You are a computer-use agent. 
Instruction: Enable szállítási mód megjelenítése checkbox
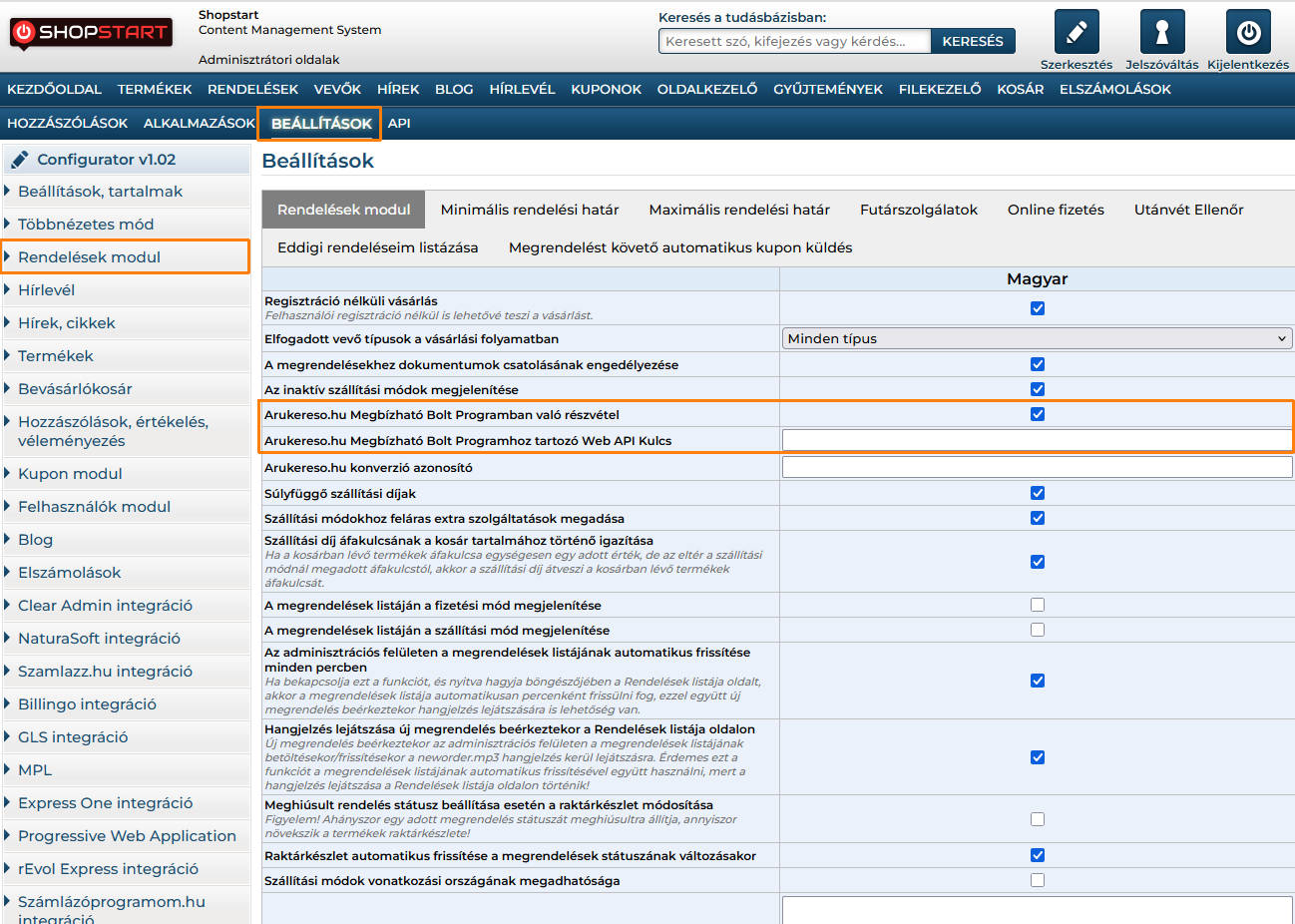pyautogui.click(x=1038, y=630)
